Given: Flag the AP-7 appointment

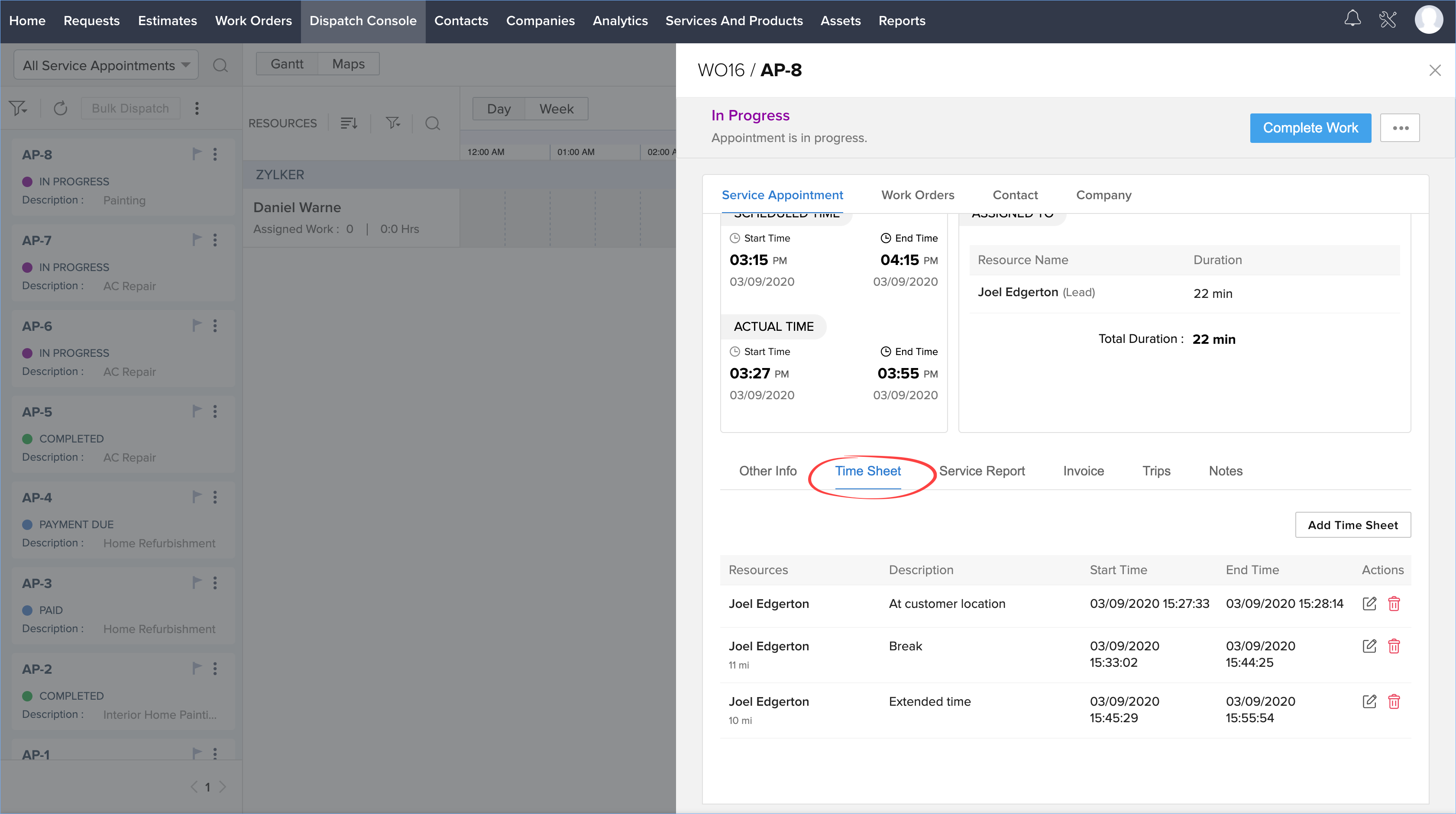Looking at the screenshot, I should [x=197, y=240].
